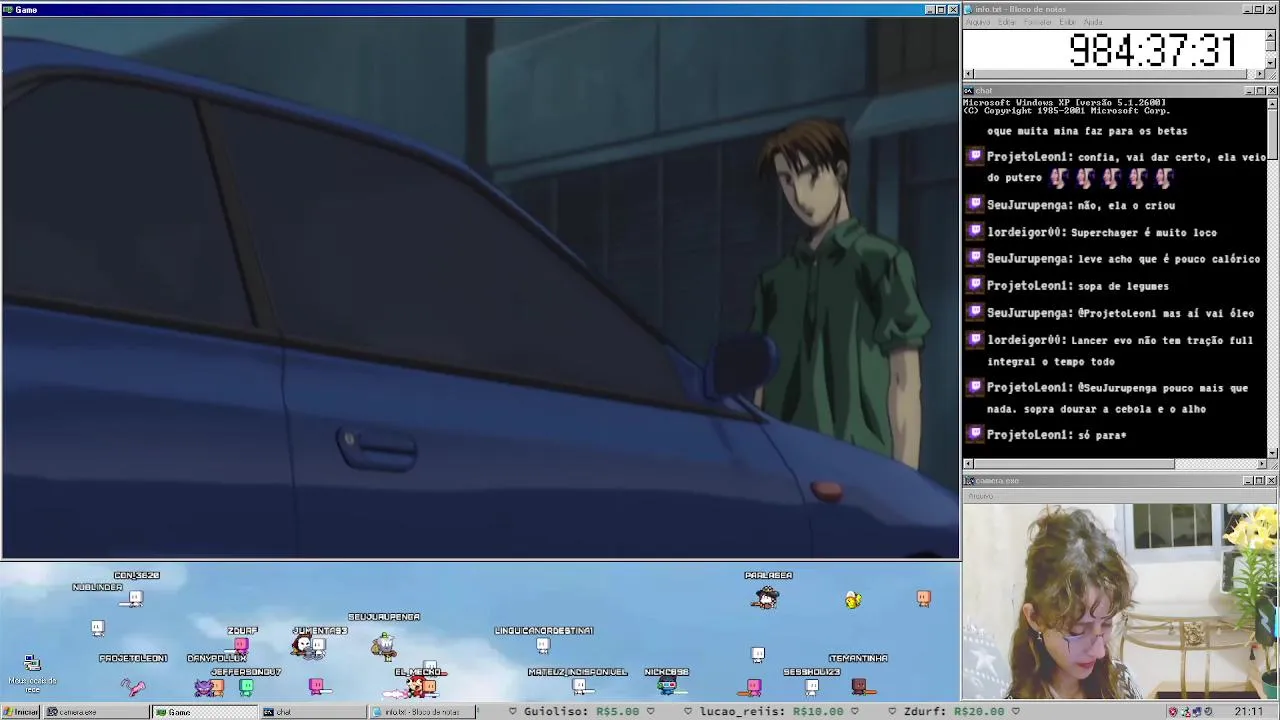The width and height of the screenshot is (1280, 720).
Task: Click the SEUJURUPENGA avatar
Action: (384, 646)
